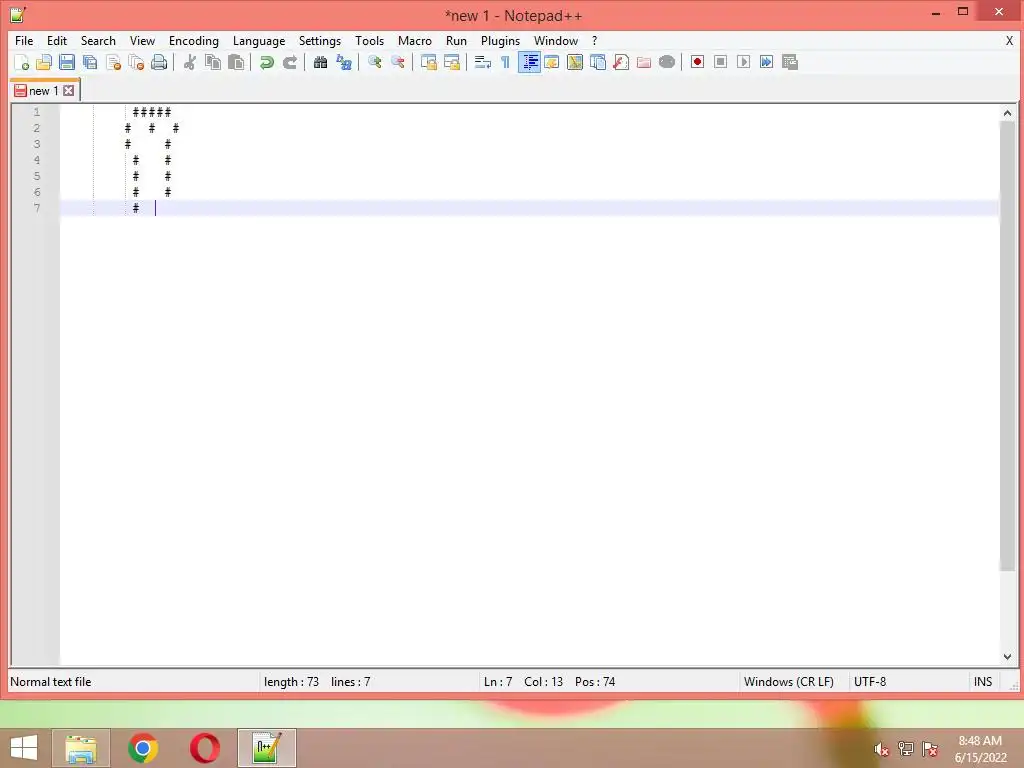This screenshot has width=1024, height=768.
Task: Open Find with binoculars icon
Action: pyautogui.click(x=320, y=62)
